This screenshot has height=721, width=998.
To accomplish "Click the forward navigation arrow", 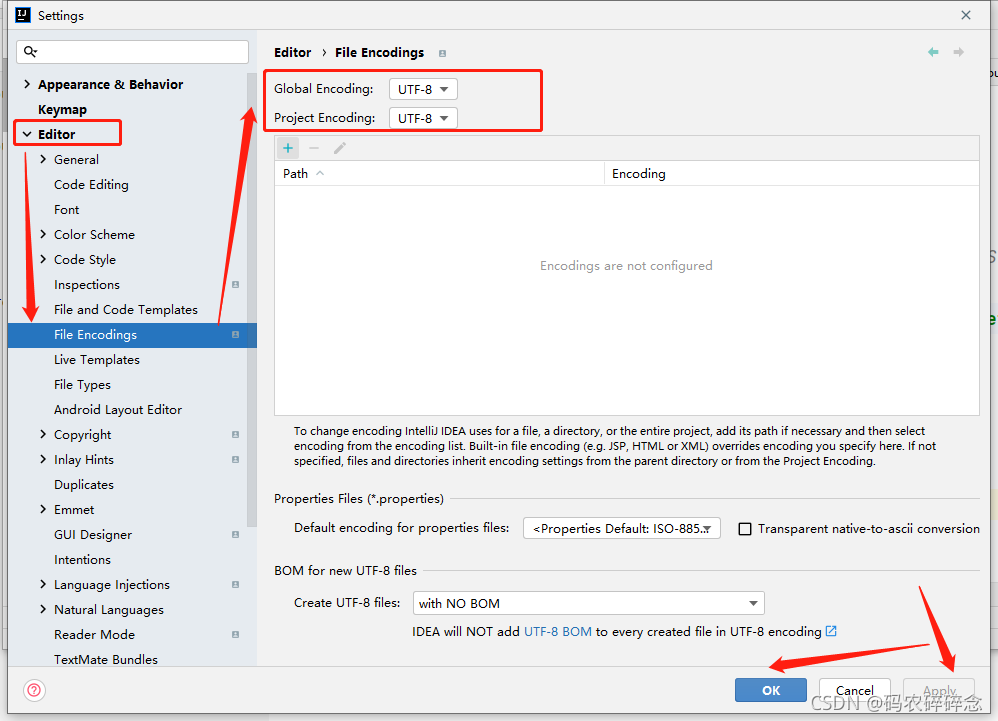I will [x=959, y=52].
